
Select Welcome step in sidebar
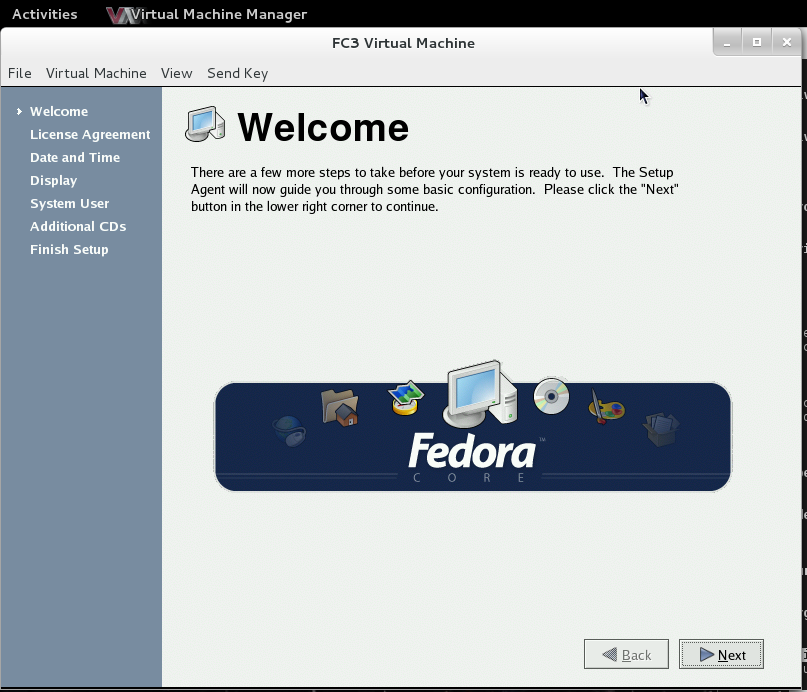coord(59,111)
